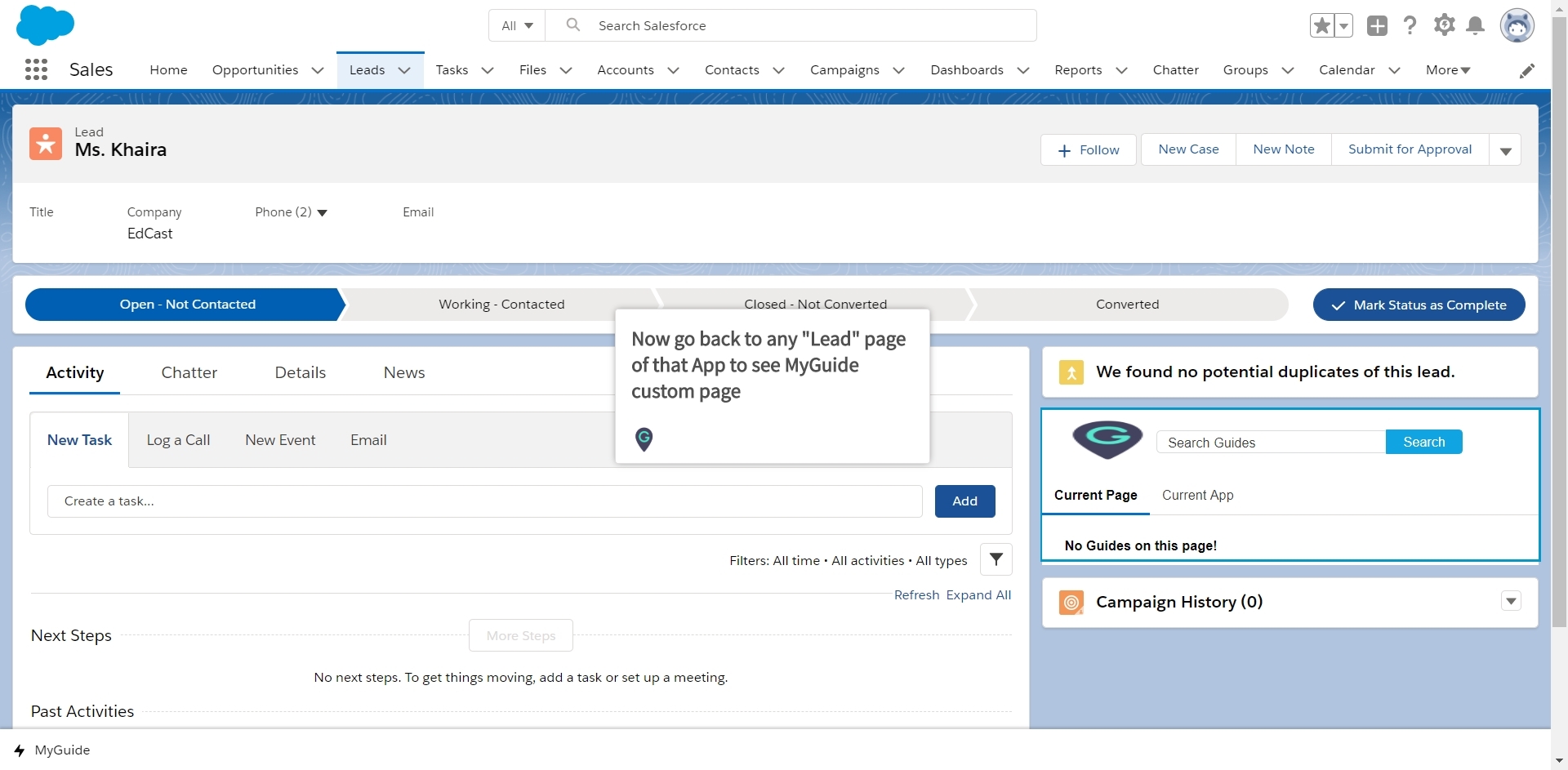The width and height of the screenshot is (1568, 770).
Task: Expand the Tasks nav chevron
Action: pos(488,70)
